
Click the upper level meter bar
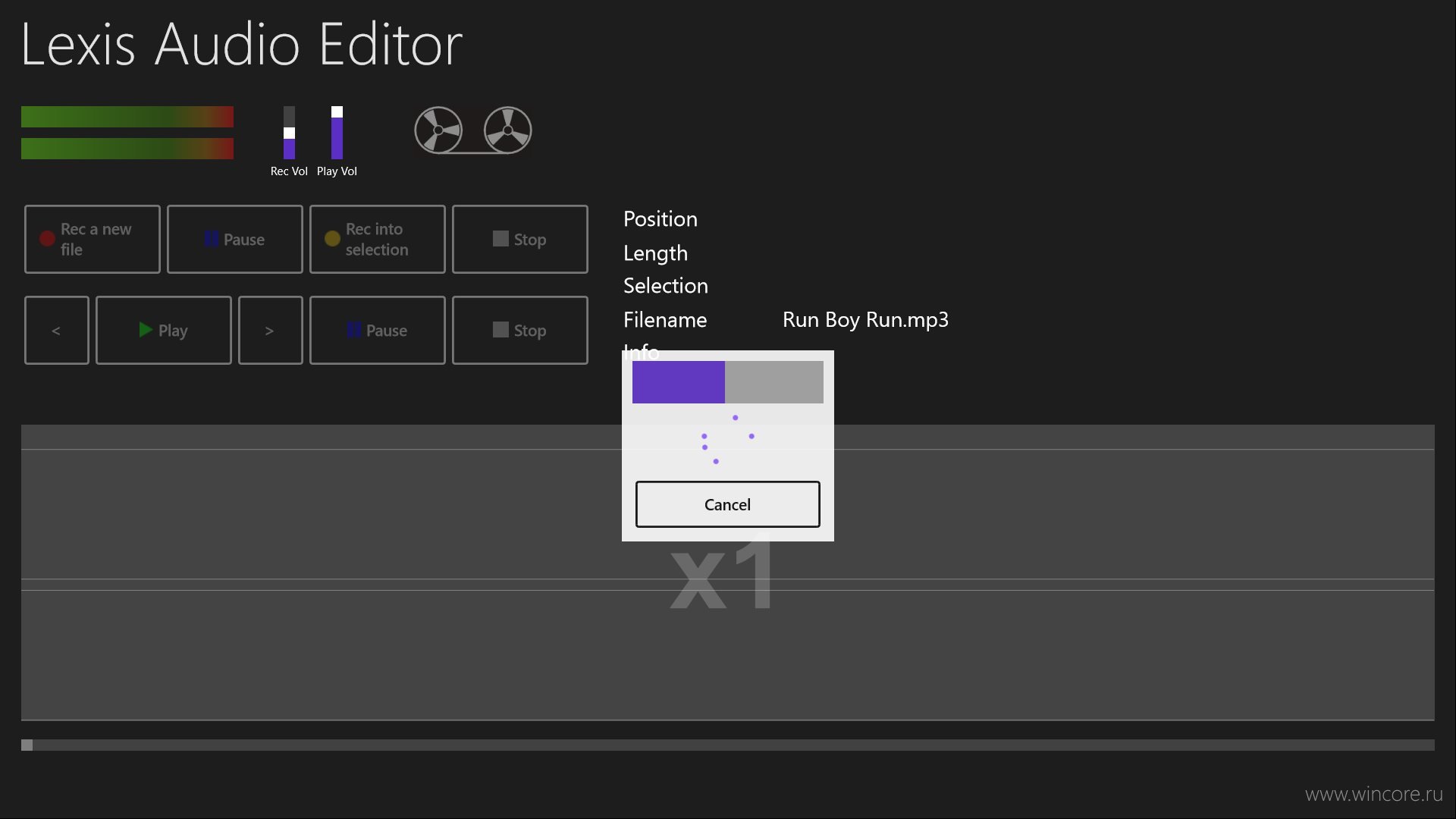(127, 117)
